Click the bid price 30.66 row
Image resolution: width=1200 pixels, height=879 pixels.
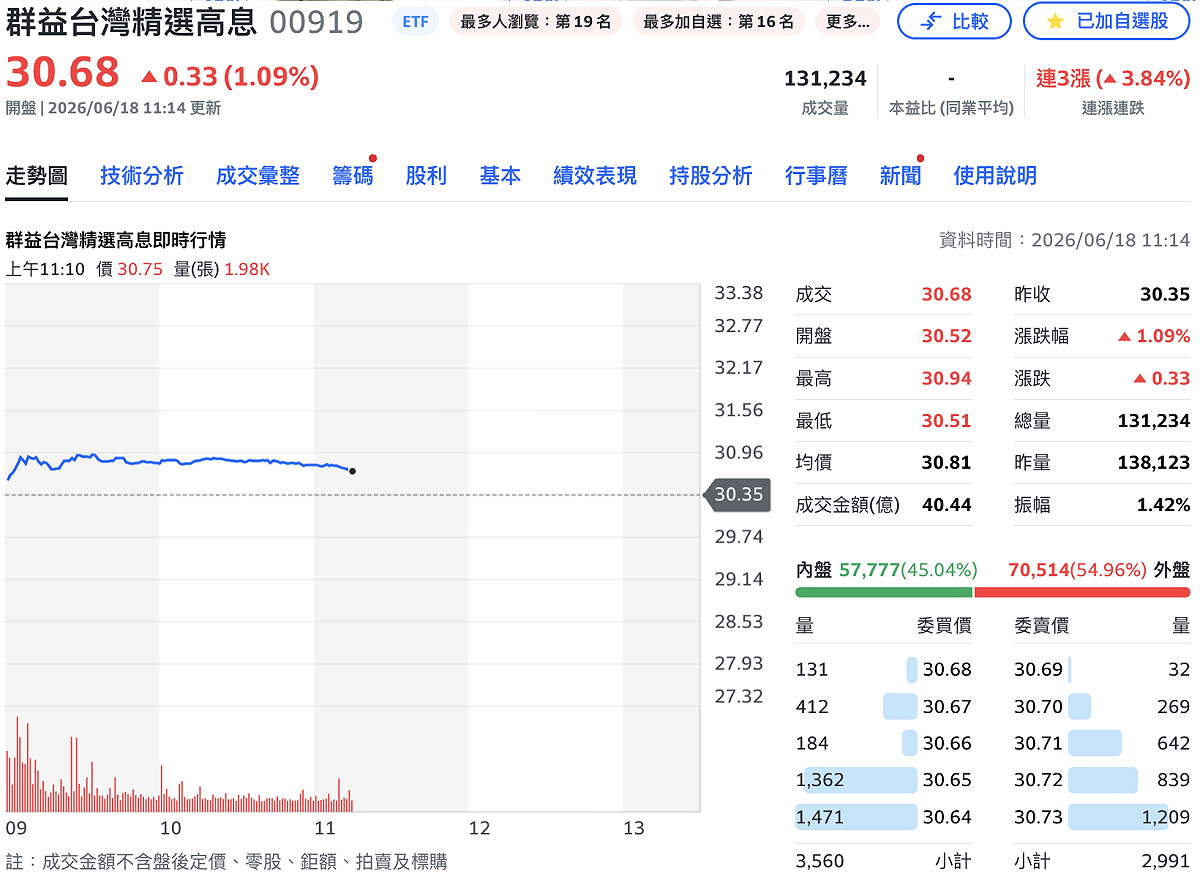click(x=884, y=743)
